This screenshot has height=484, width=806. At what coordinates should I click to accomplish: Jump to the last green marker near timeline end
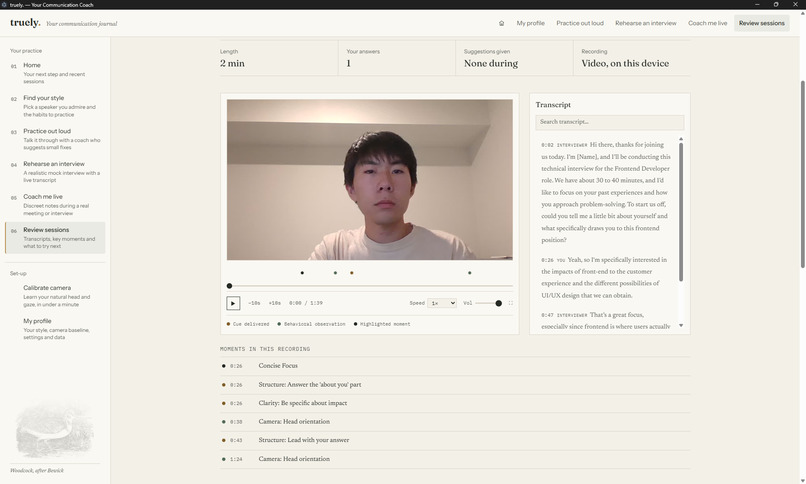pyautogui.click(x=469, y=273)
